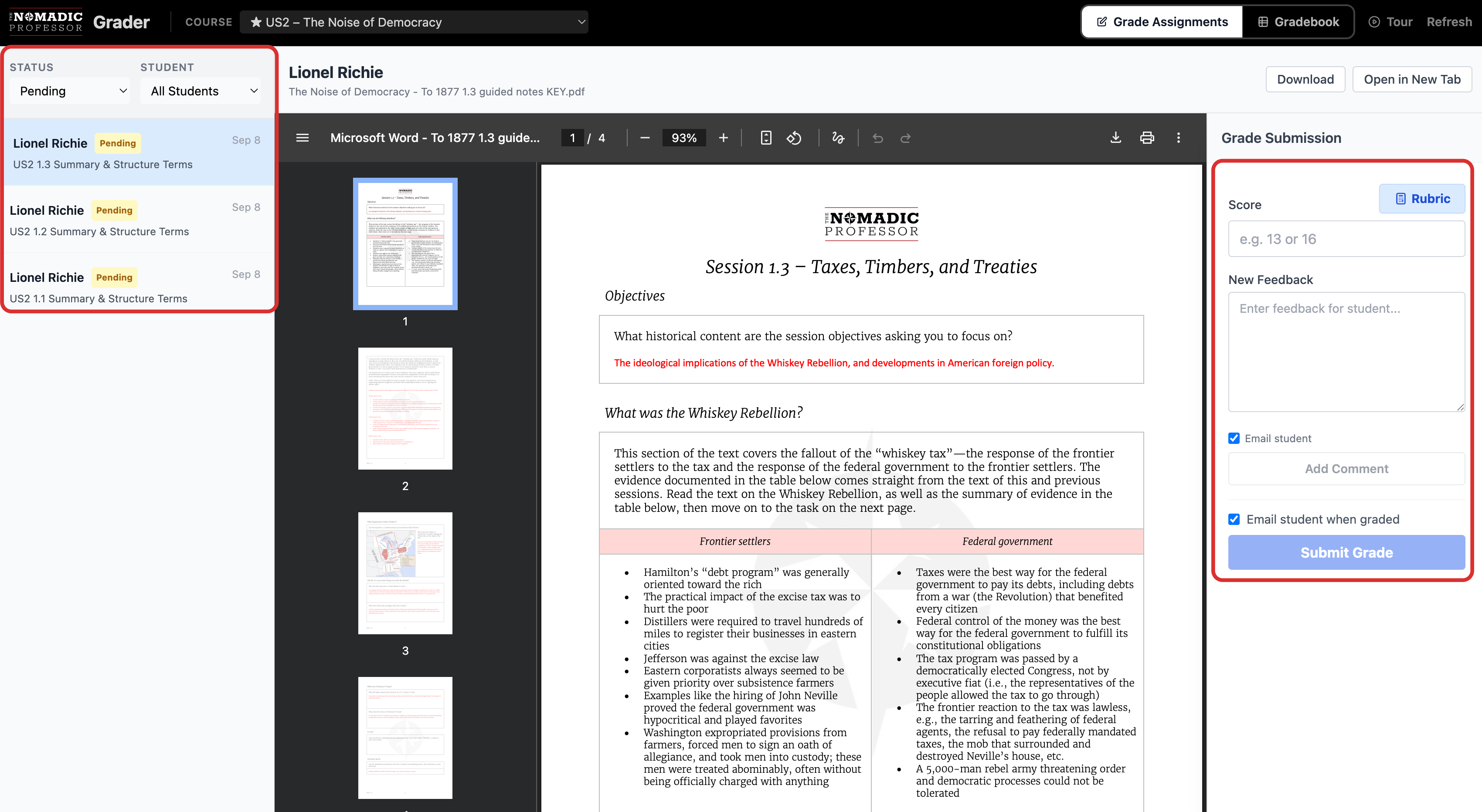Click 'Pending' badge on US2 1.2 row
The image size is (1482, 812).
tap(114, 210)
